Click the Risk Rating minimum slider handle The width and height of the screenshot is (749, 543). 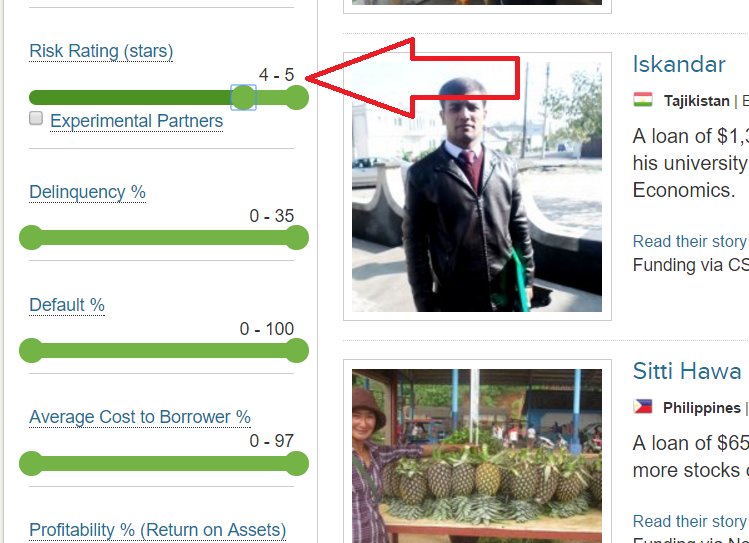[244, 97]
